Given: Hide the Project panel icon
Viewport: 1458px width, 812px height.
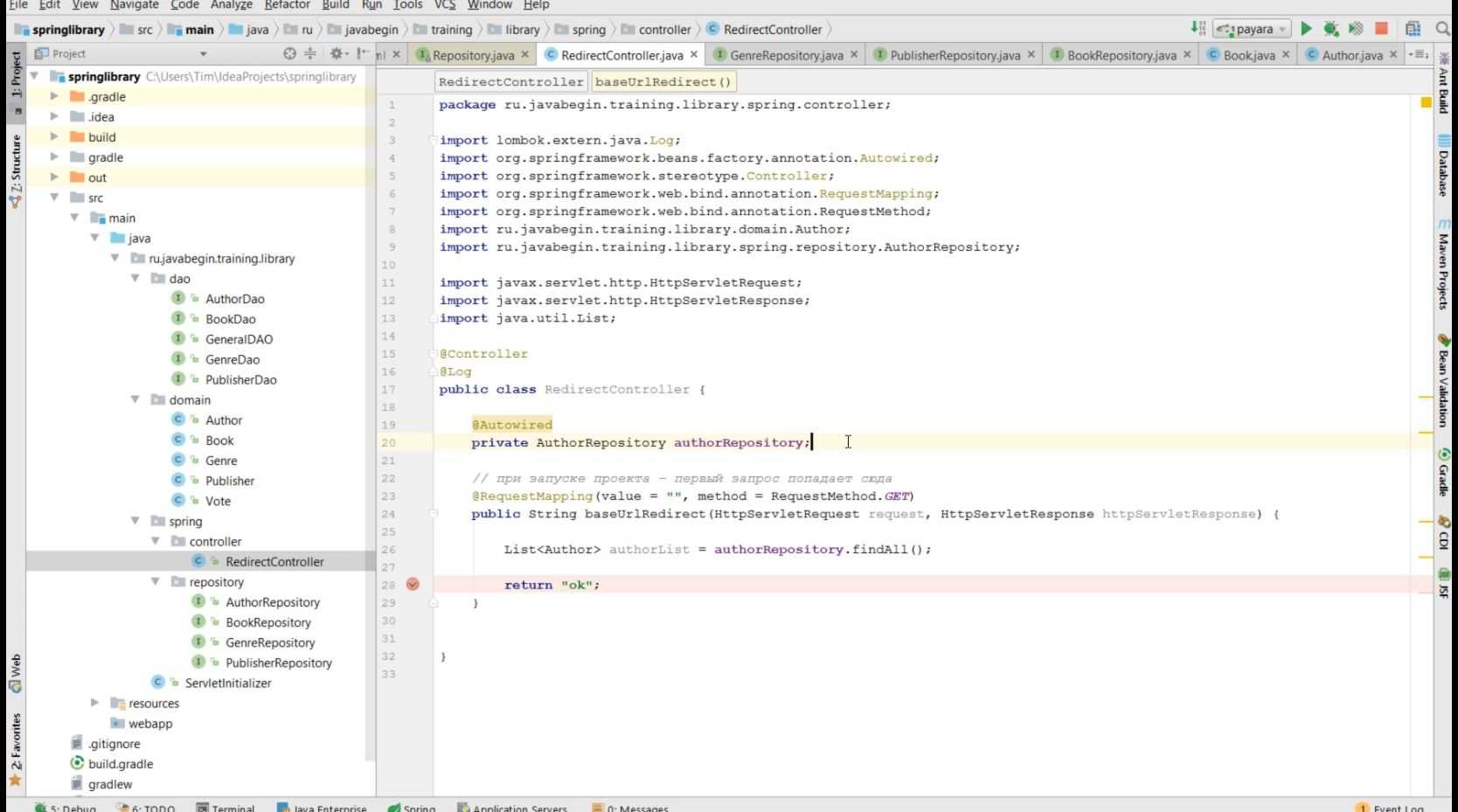Looking at the screenshot, I should click(x=363, y=53).
